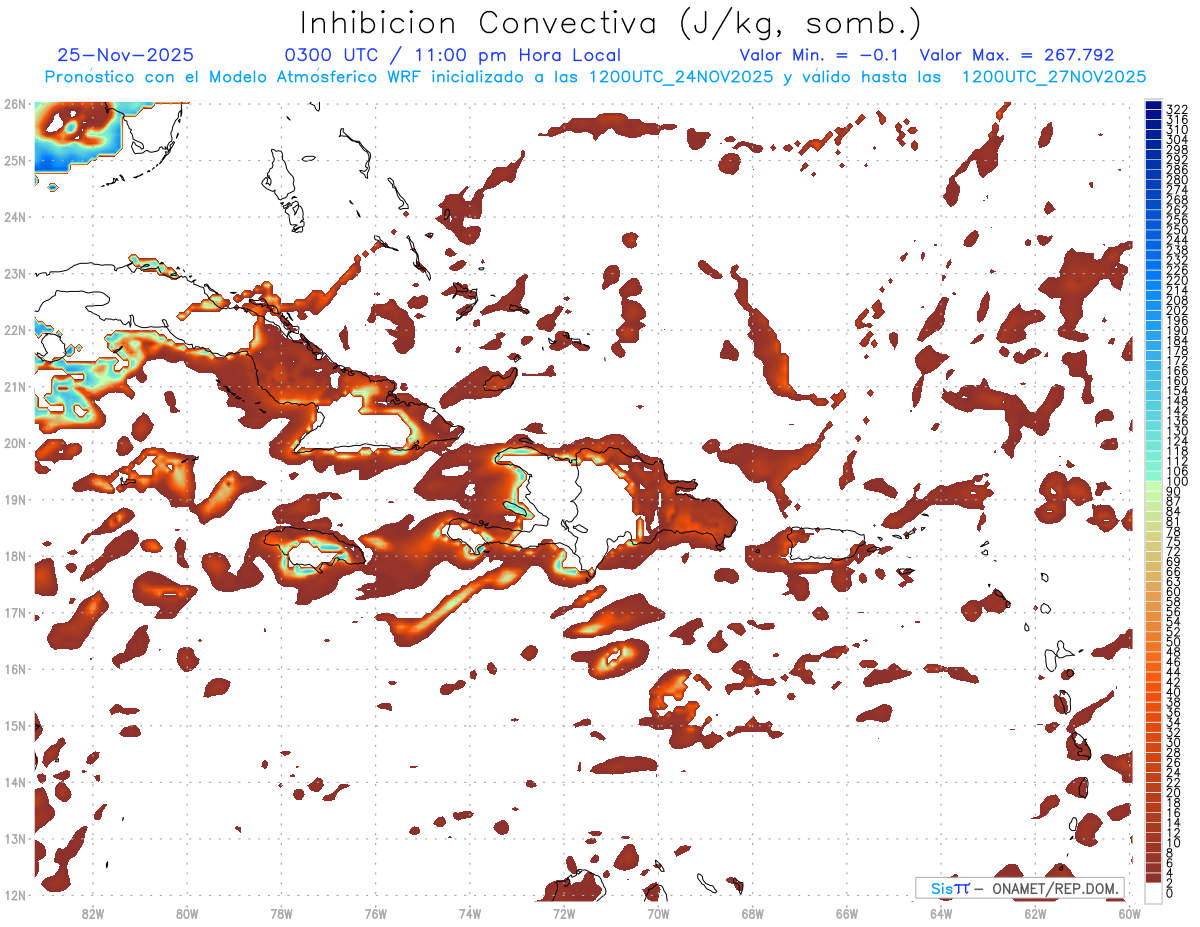The image size is (1200, 927).
Task: Click the '74W' longitude label
Action: 470,913
